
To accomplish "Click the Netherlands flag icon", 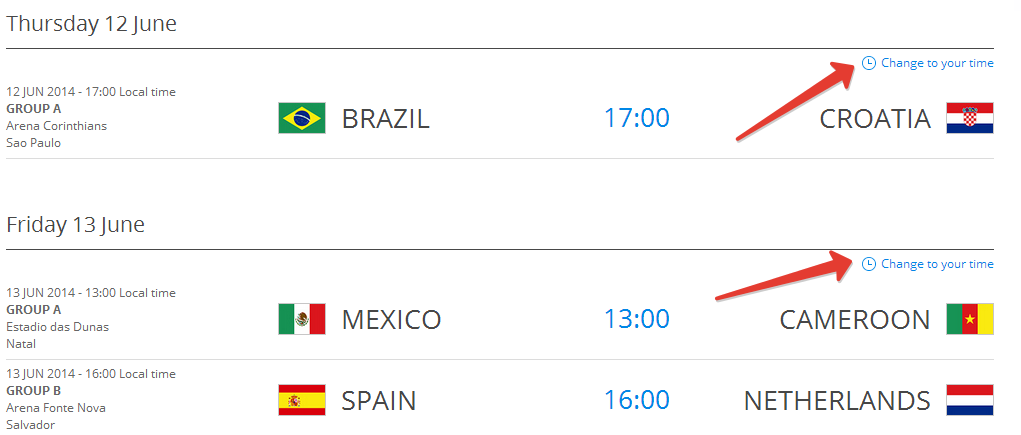I will [969, 401].
